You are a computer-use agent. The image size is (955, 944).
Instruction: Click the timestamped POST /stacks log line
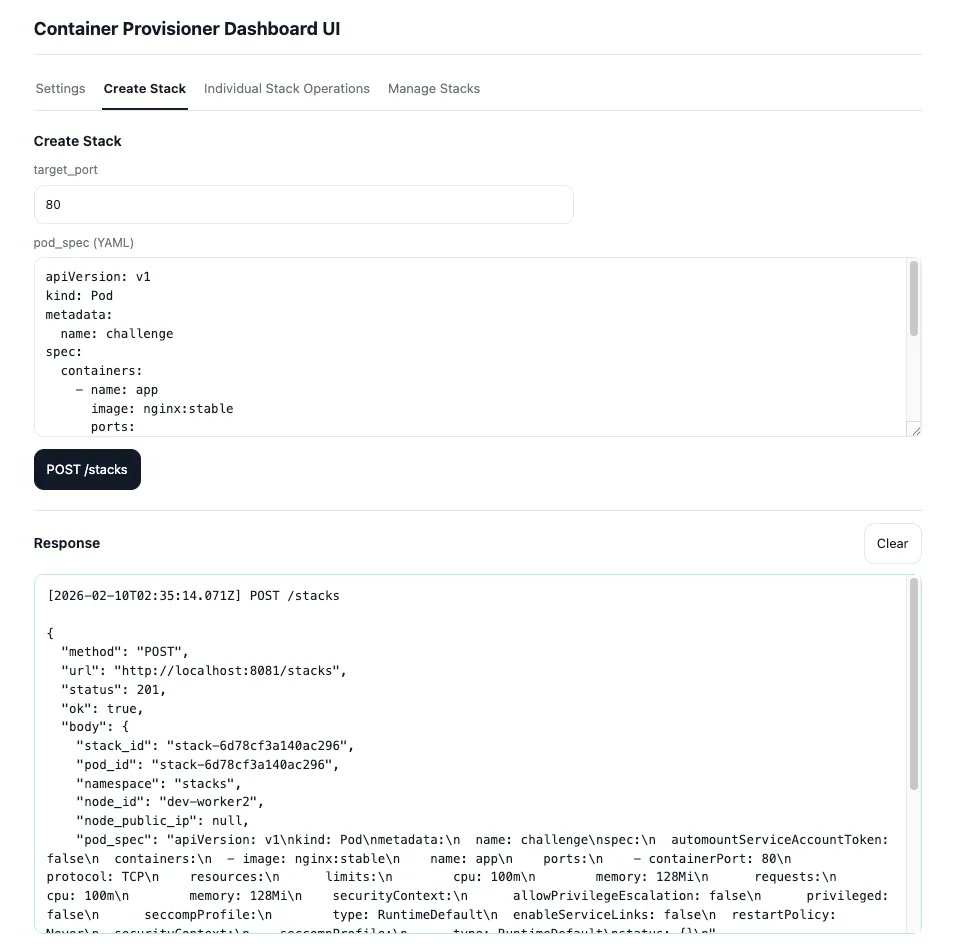coord(194,596)
